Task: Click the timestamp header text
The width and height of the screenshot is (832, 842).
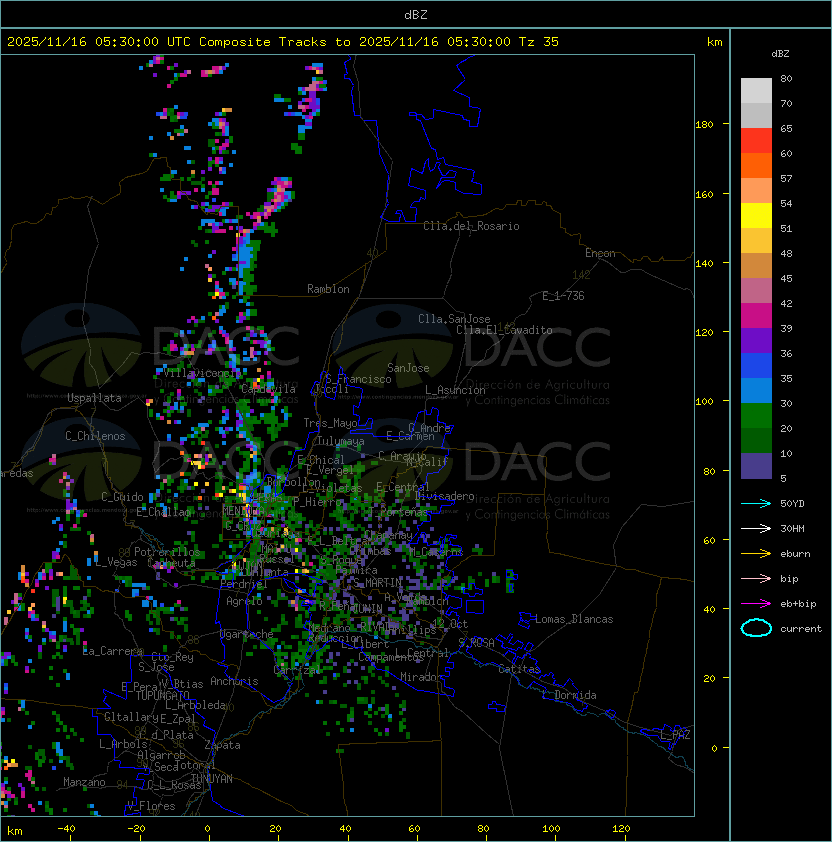Action: tap(283, 42)
